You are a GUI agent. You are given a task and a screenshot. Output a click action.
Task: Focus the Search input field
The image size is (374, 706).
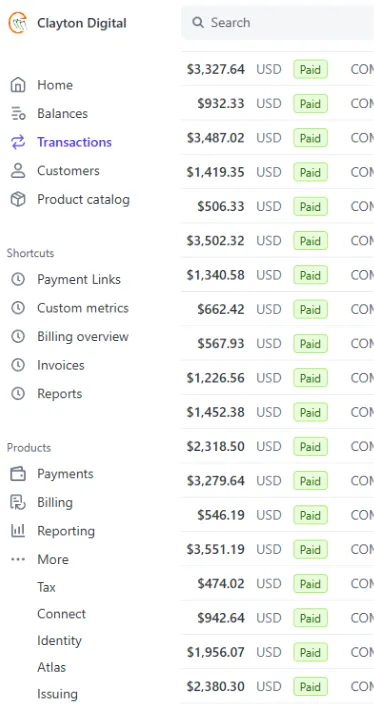(x=278, y=23)
